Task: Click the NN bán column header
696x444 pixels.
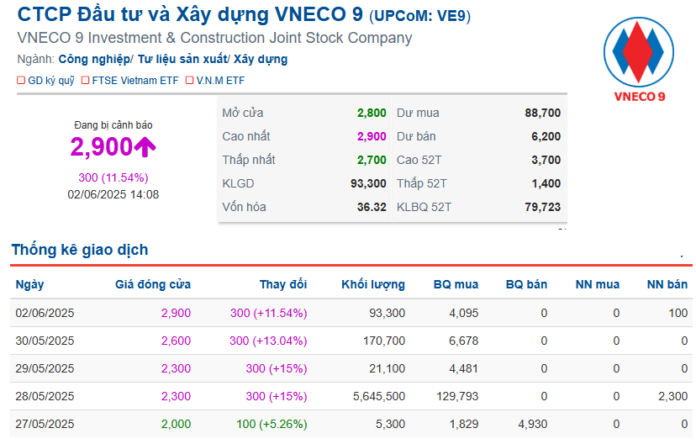Action: coord(667,285)
